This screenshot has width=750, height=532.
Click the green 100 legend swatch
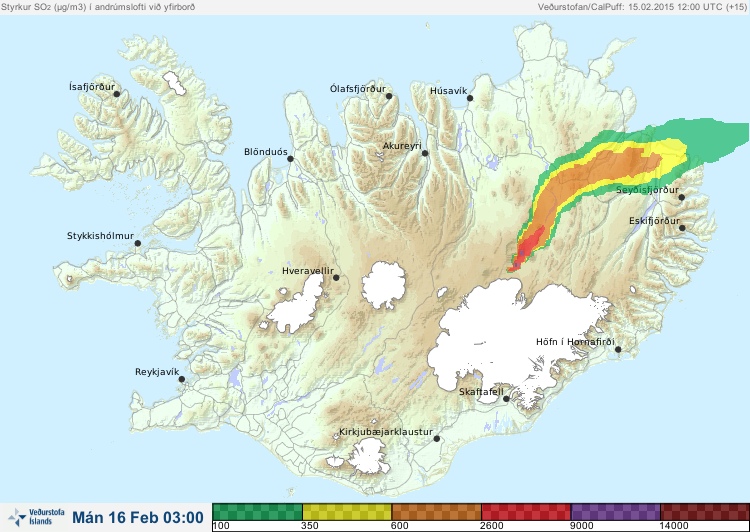(257, 512)
